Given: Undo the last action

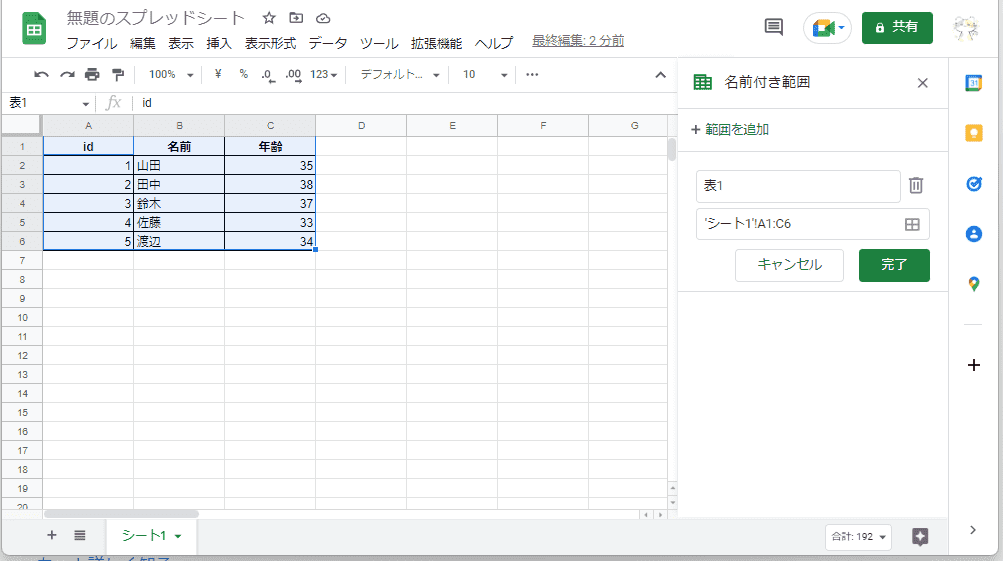Looking at the screenshot, I should coord(42,75).
